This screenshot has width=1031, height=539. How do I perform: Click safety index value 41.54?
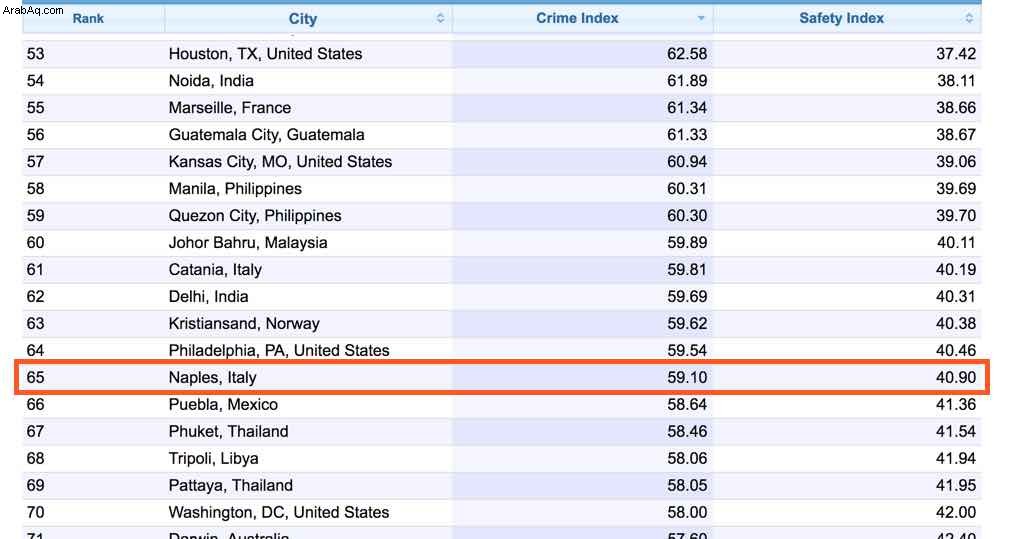[x=956, y=431]
